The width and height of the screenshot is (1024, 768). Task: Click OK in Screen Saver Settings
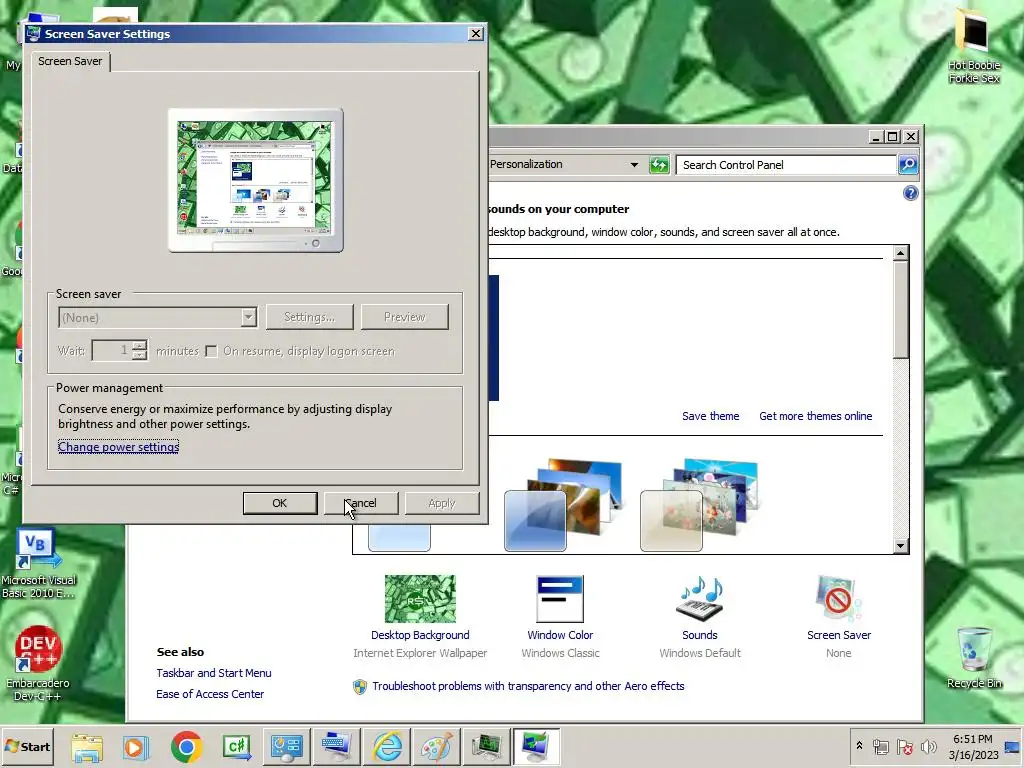[x=280, y=503]
